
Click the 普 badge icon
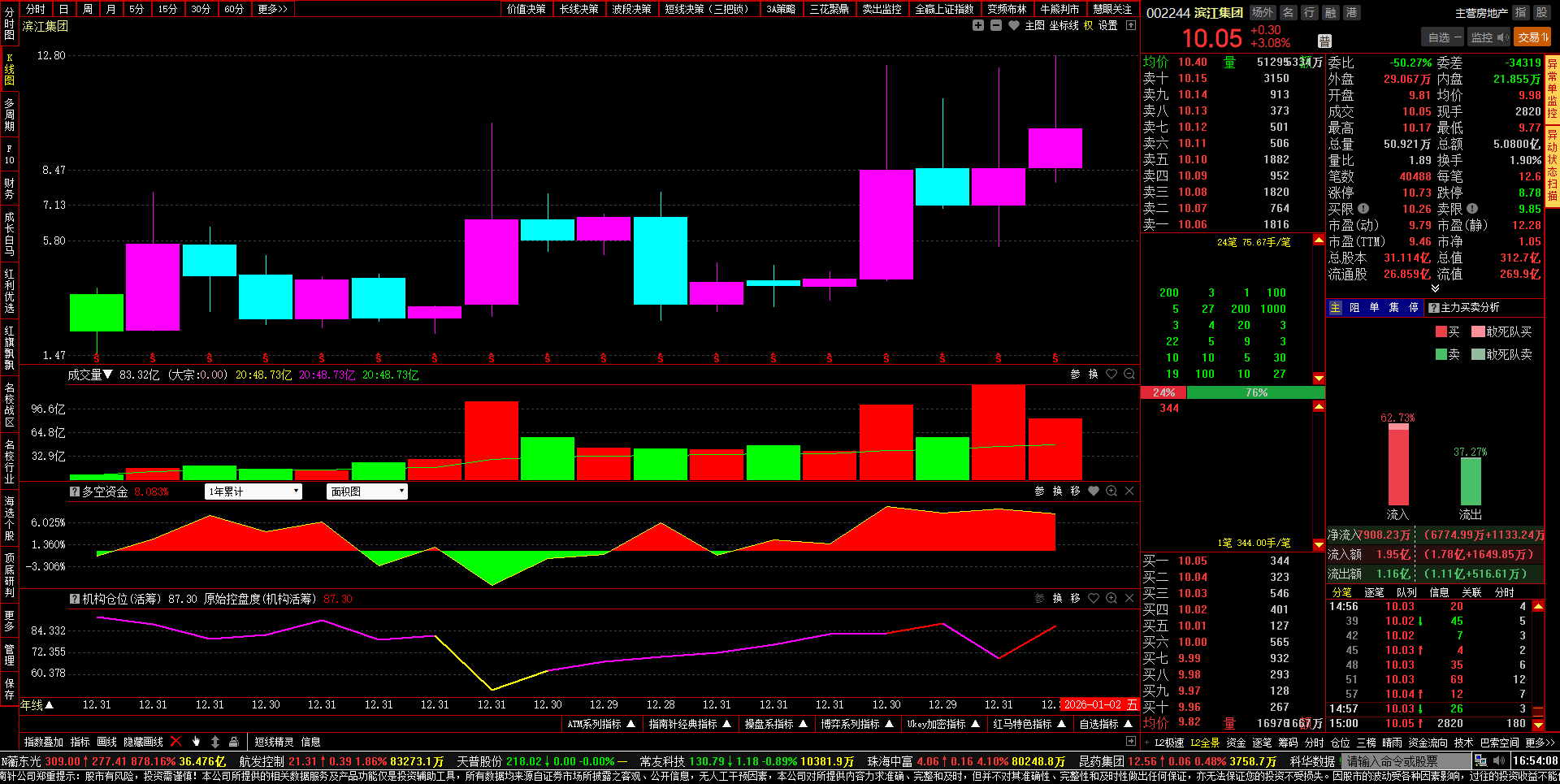pyautogui.click(x=1324, y=41)
